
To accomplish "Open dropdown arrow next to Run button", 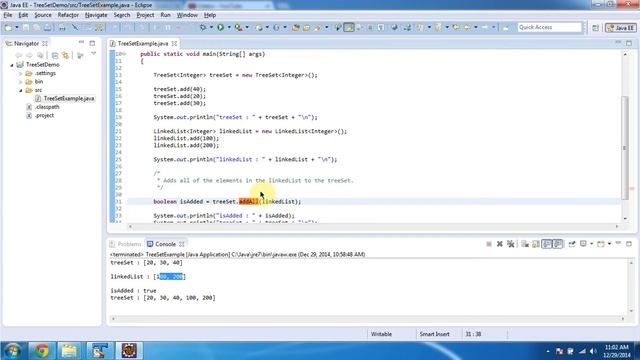I will coord(229,27).
